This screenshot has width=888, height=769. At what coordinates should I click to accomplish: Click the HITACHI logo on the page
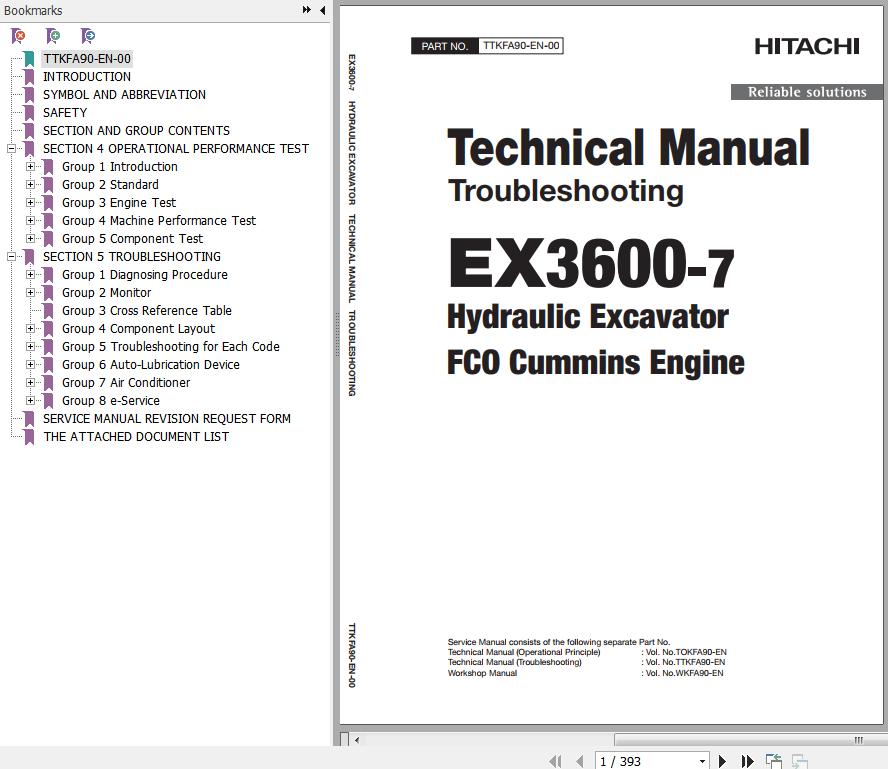pos(806,46)
